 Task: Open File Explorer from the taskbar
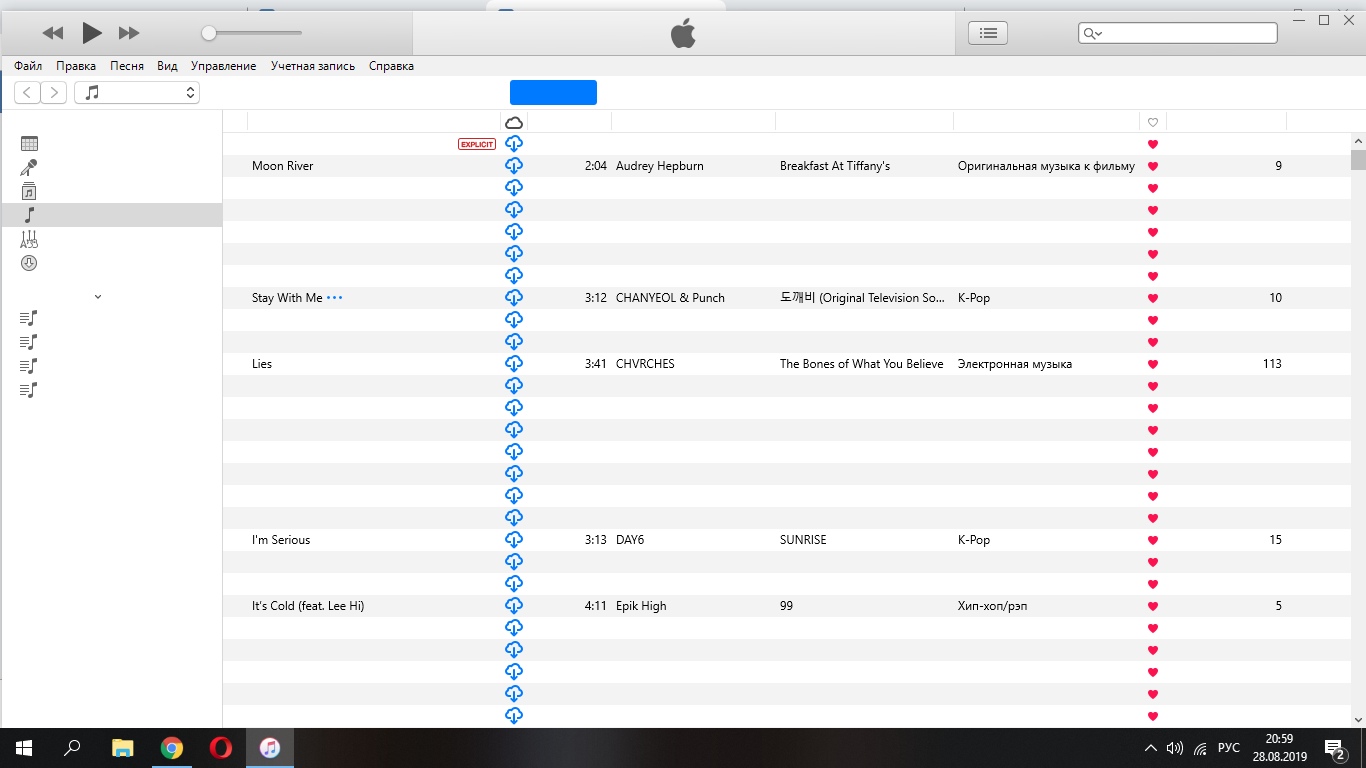122,748
